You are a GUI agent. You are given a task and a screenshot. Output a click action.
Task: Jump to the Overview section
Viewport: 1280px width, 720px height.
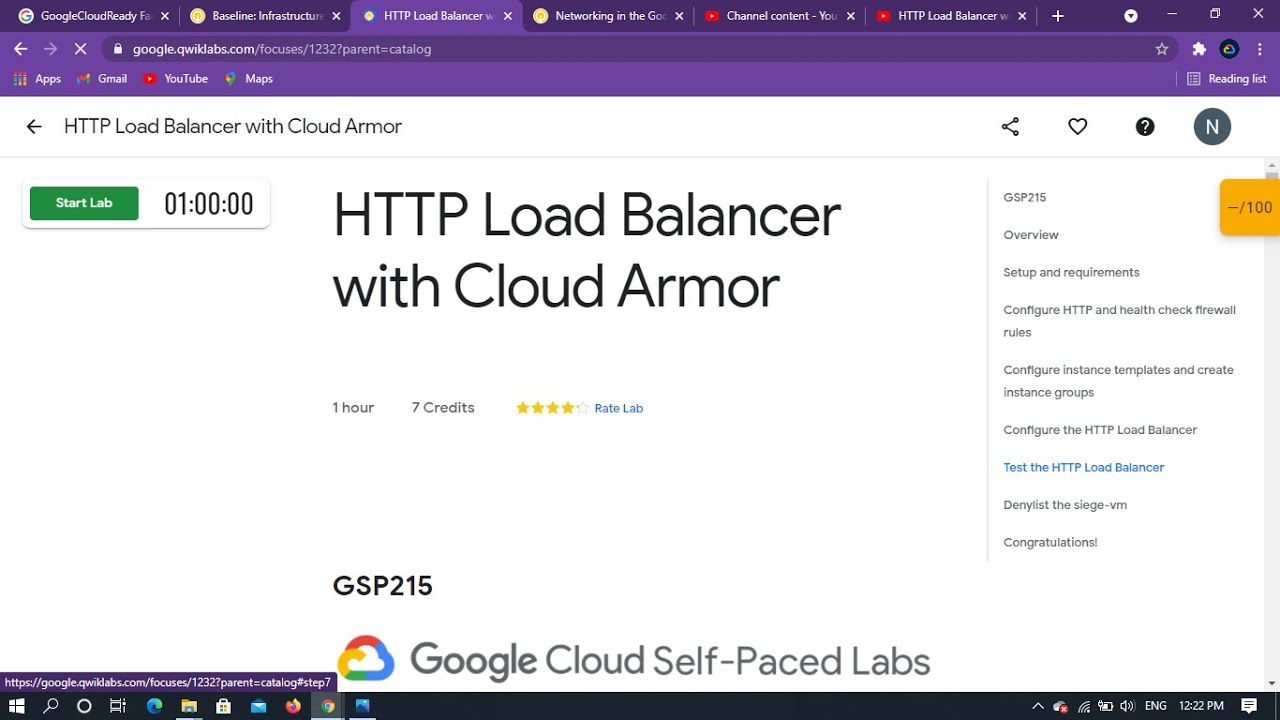pyautogui.click(x=1030, y=235)
